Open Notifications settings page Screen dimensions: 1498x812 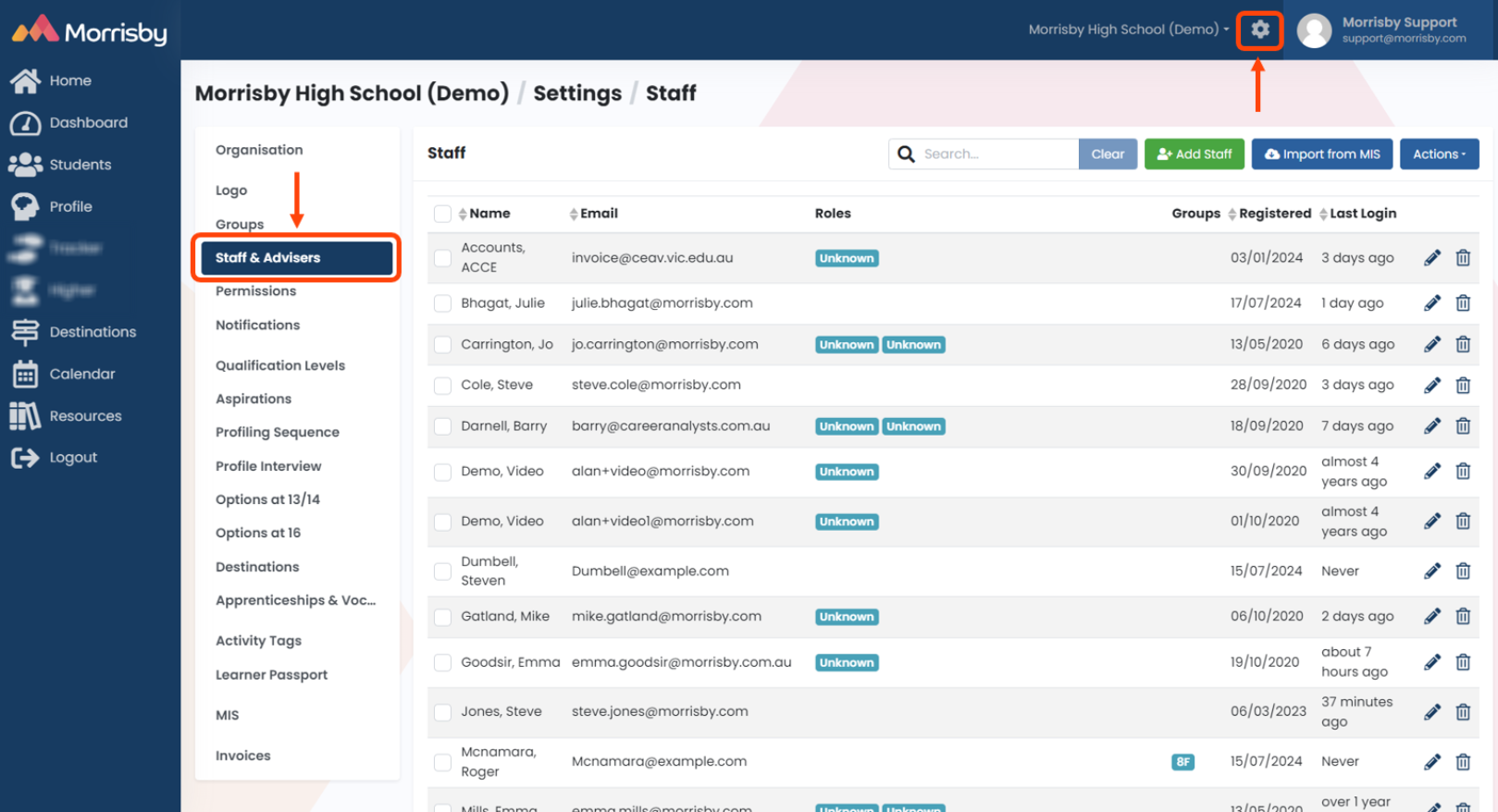pos(258,326)
